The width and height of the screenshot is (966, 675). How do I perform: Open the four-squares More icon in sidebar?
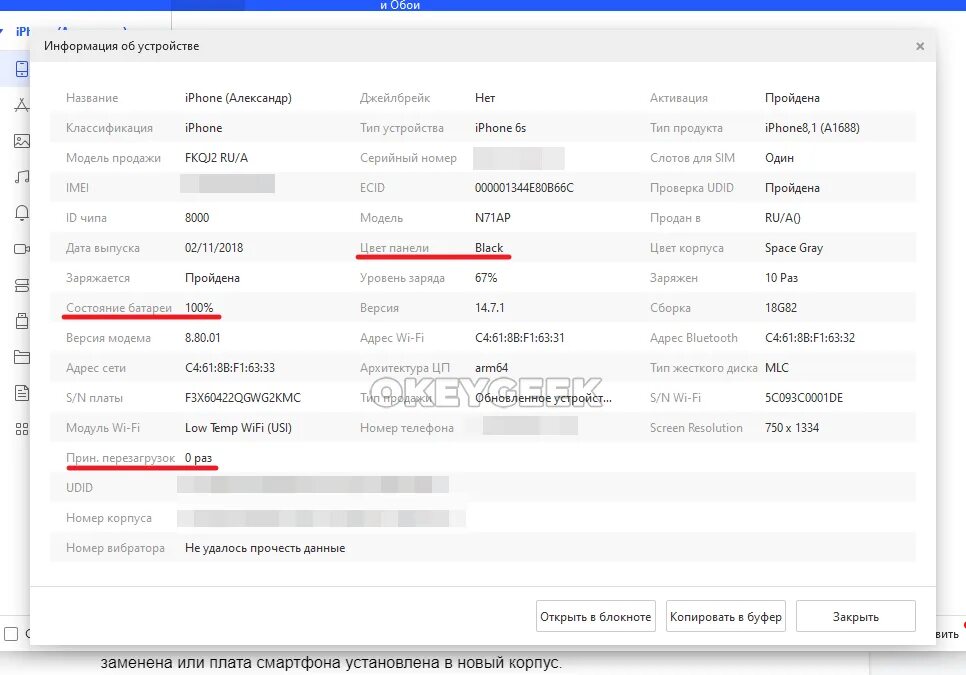pyautogui.click(x=22, y=429)
